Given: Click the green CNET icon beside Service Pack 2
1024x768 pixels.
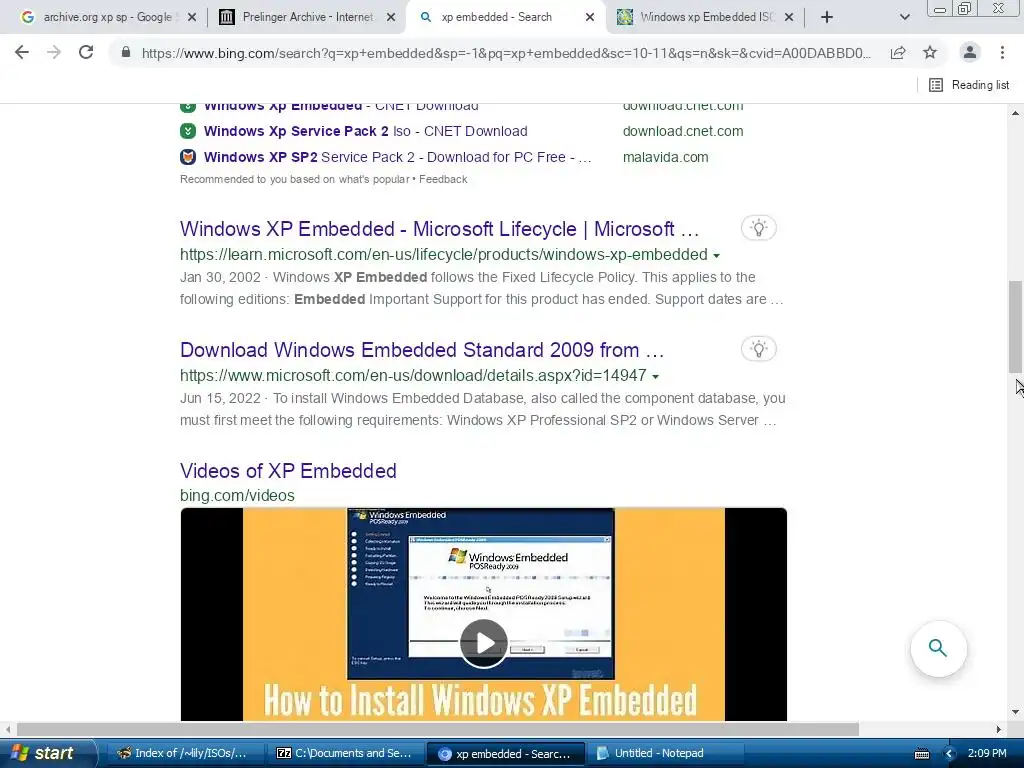Looking at the screenshot, I should pyautogui.click(x=188, y=131).
